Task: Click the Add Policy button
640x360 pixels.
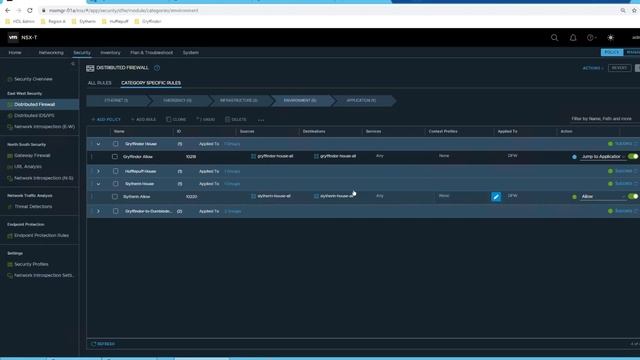Action: [x=106, y=120]
